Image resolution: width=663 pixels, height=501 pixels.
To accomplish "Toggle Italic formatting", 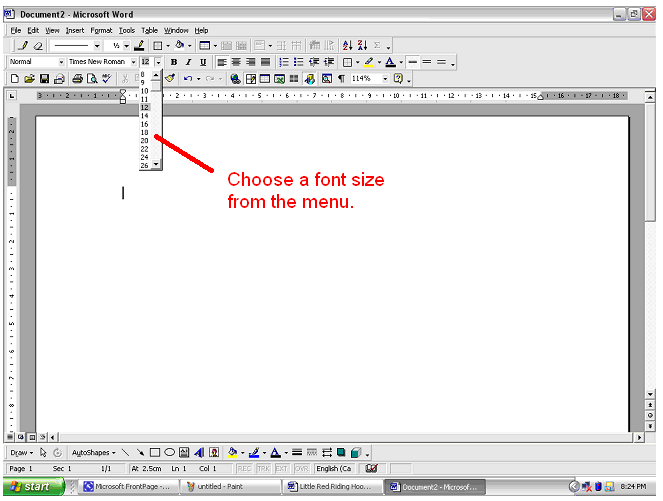I will tap(189, 62).
